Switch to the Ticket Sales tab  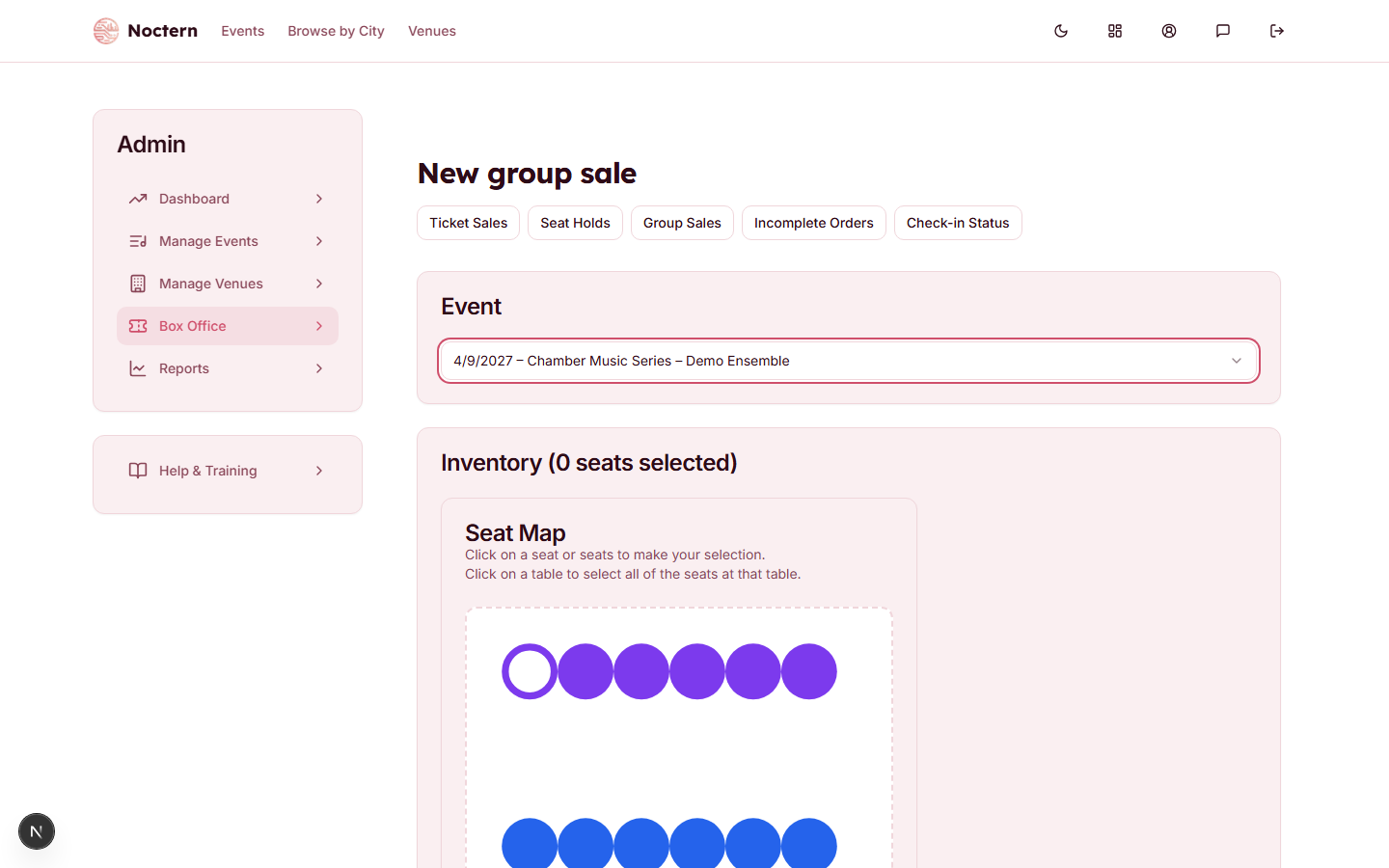point(468,223)
